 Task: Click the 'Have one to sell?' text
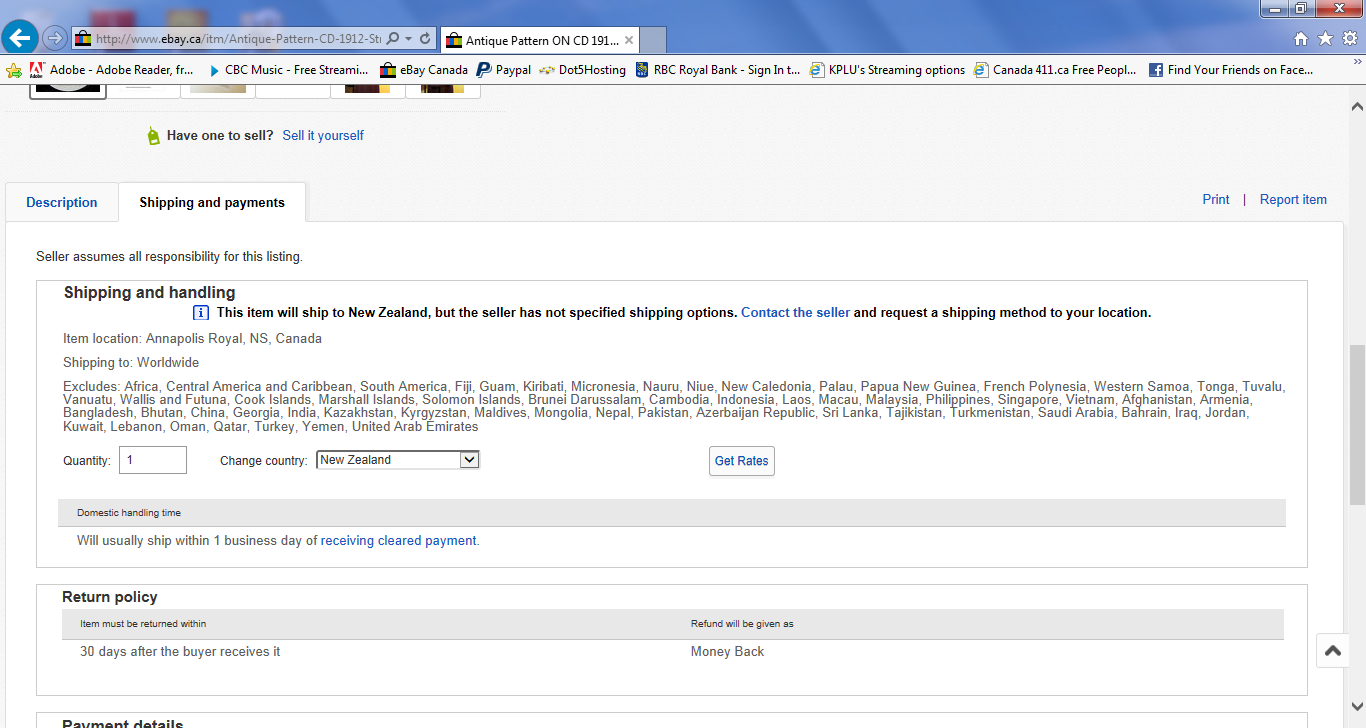(x=220, y=135)
